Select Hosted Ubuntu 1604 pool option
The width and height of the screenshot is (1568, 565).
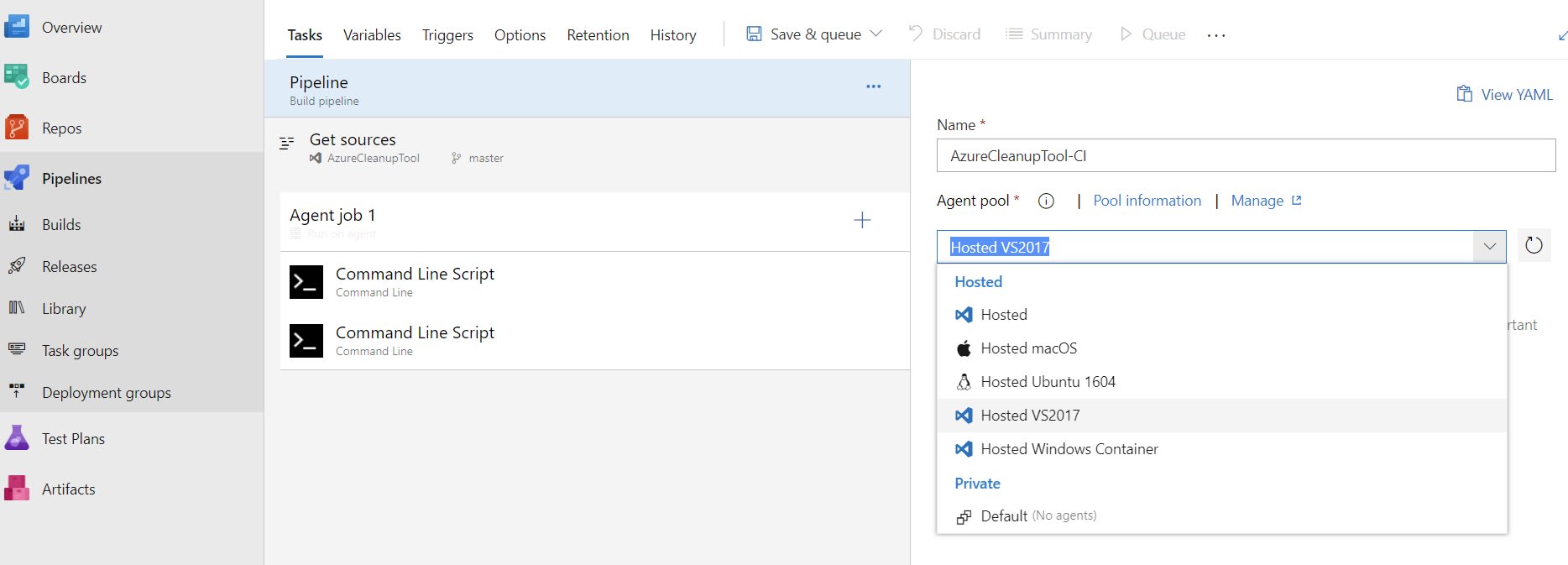pyautogui.click(x=1221, y=382)
